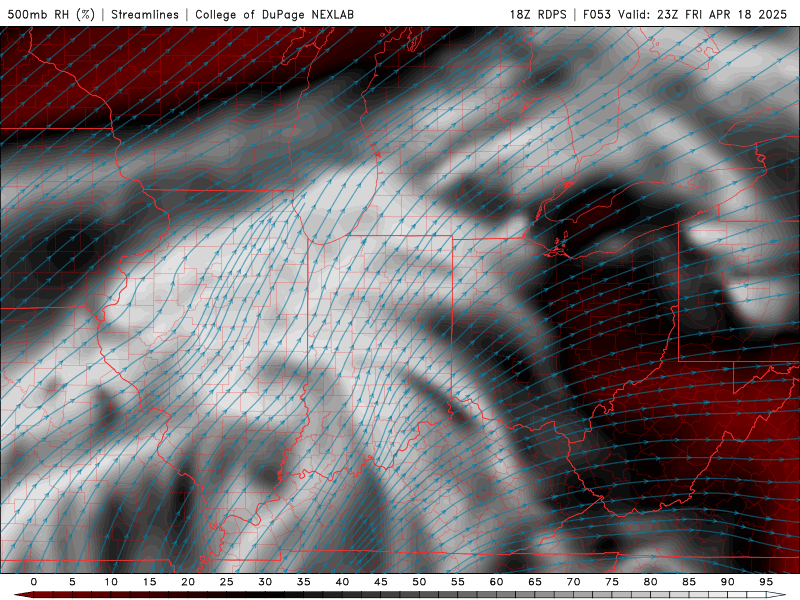This screenshot has height=600, width=800.
Task: Select the "10" value on the scale
Action: (111, 582)
